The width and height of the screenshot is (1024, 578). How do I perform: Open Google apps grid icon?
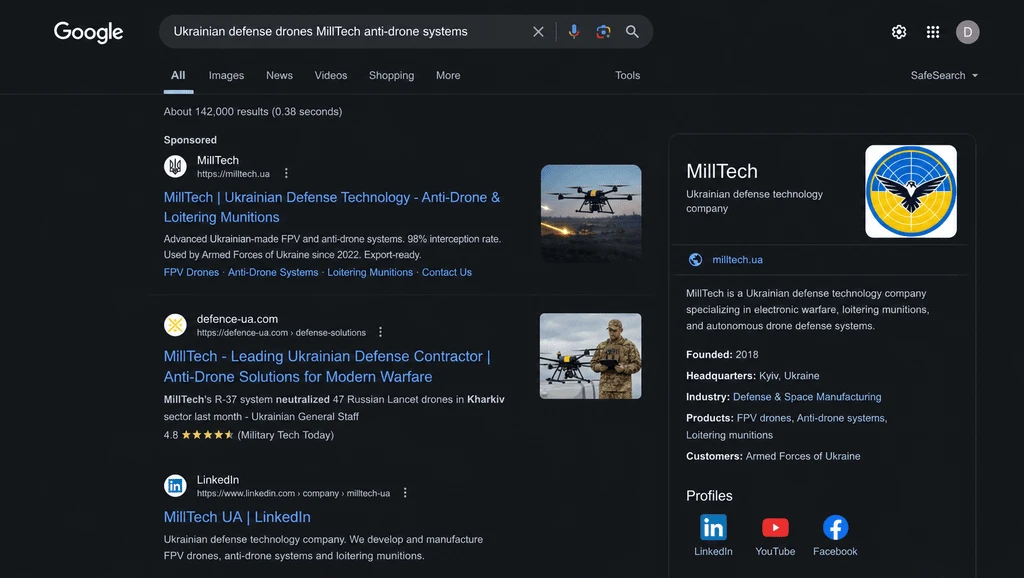point(933,32)
